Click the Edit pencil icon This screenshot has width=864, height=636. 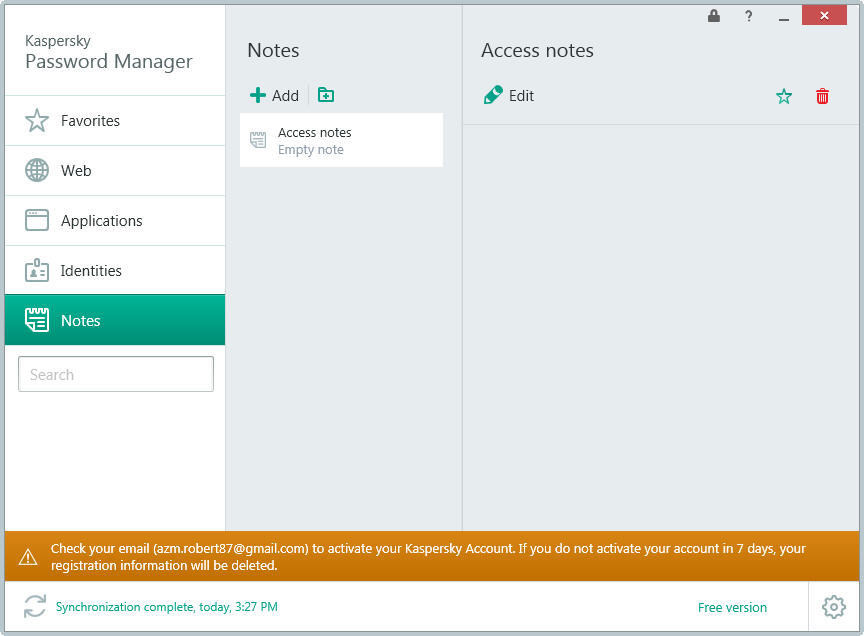pos(493,95)
